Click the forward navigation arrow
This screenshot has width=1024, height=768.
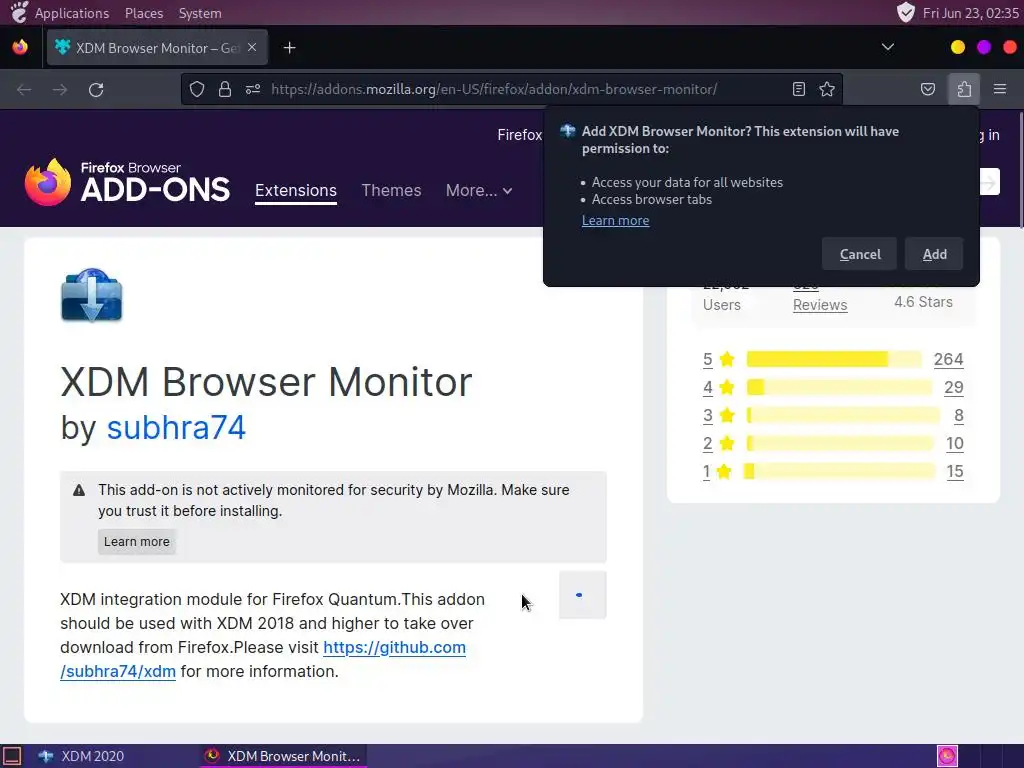60,89
